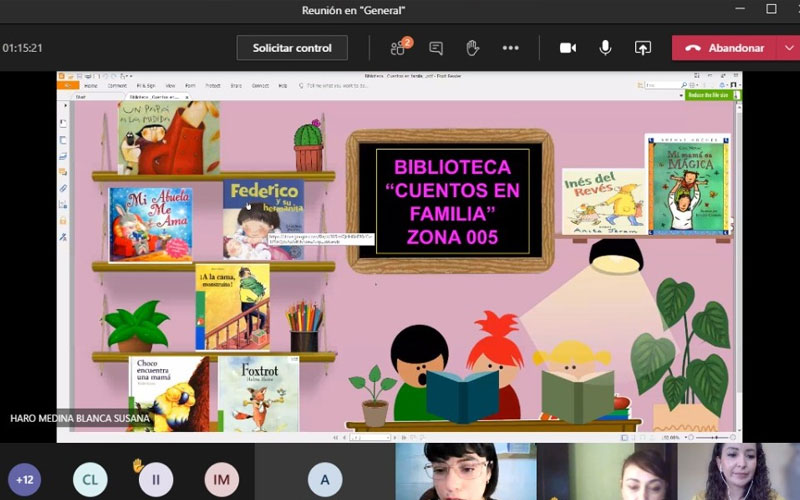The width and height of the screenshot is (800, 500).
Task: Select single page view mode icon
Action: [624, 438]
